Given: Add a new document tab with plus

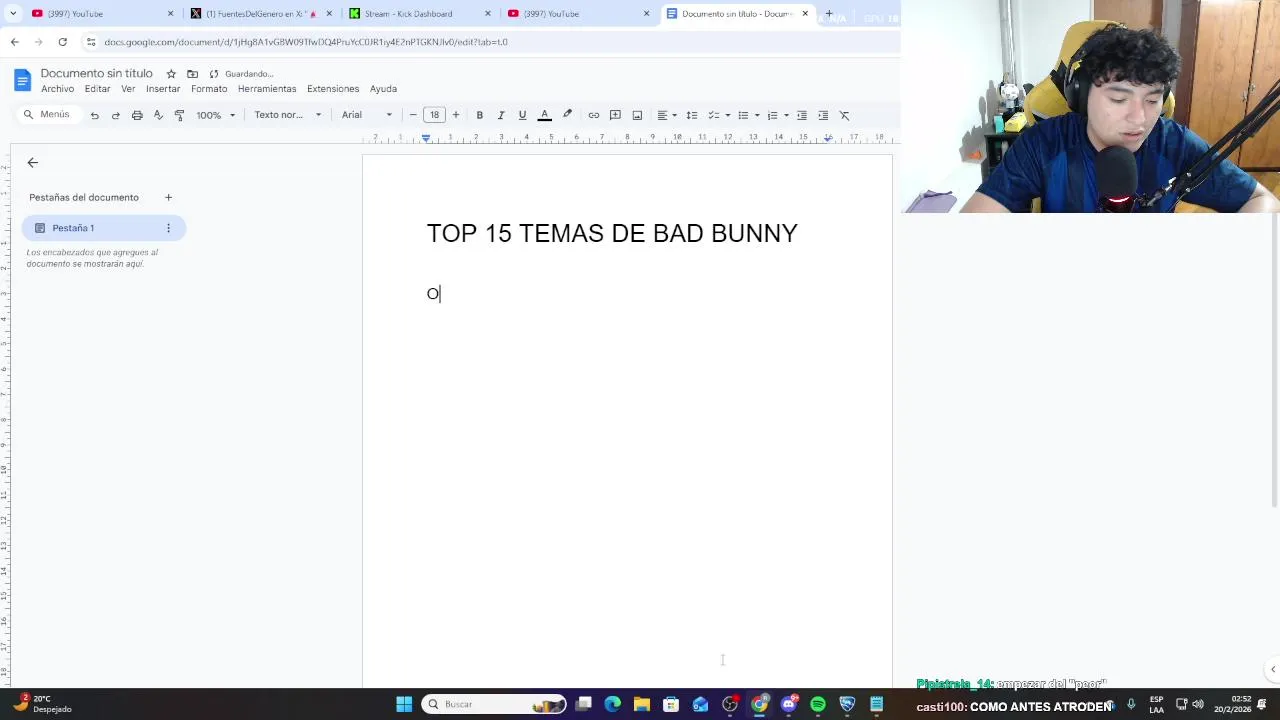Looking at the screenshot, I should coord(168,197).
